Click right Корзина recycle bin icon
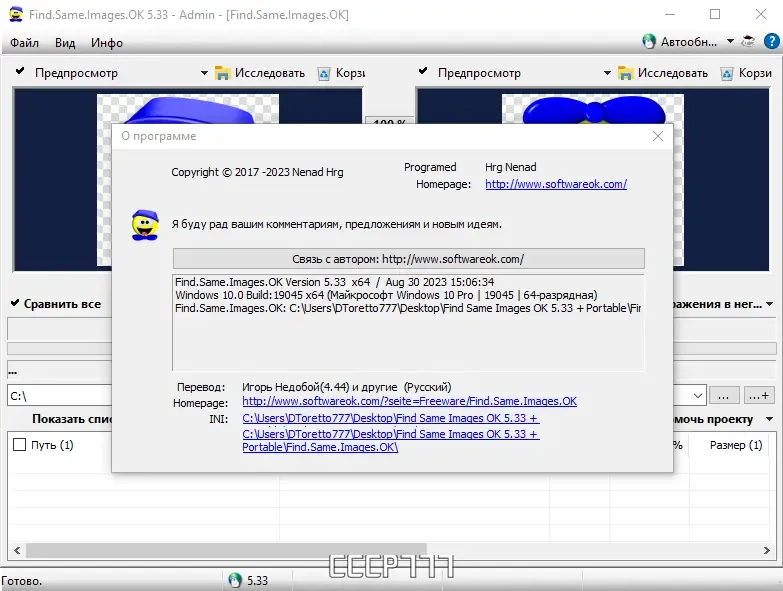Screen dimensions: 783x591 tap(727, 74)
